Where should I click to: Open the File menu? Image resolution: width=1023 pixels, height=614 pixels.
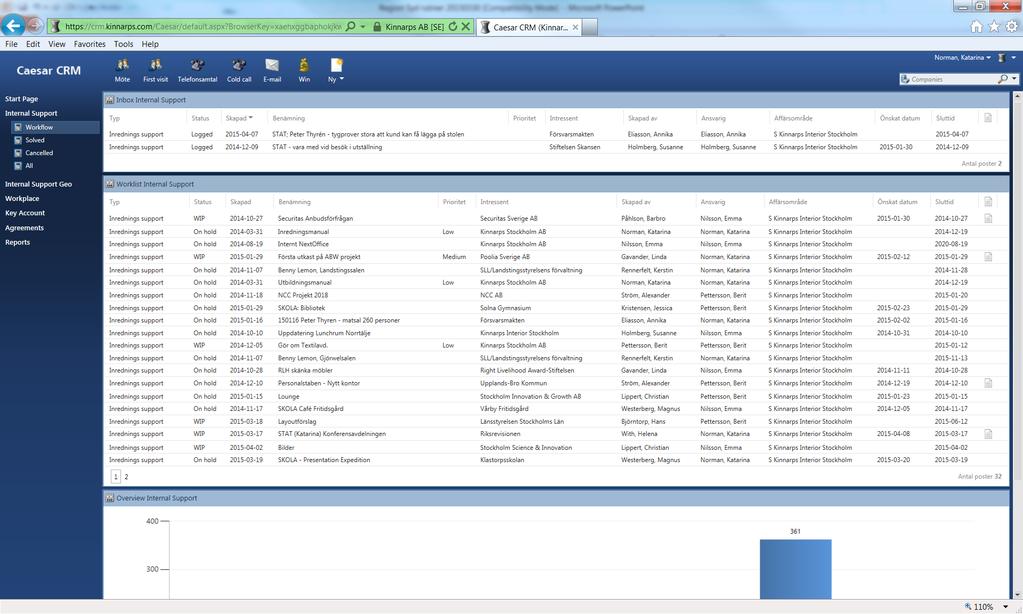11,44
